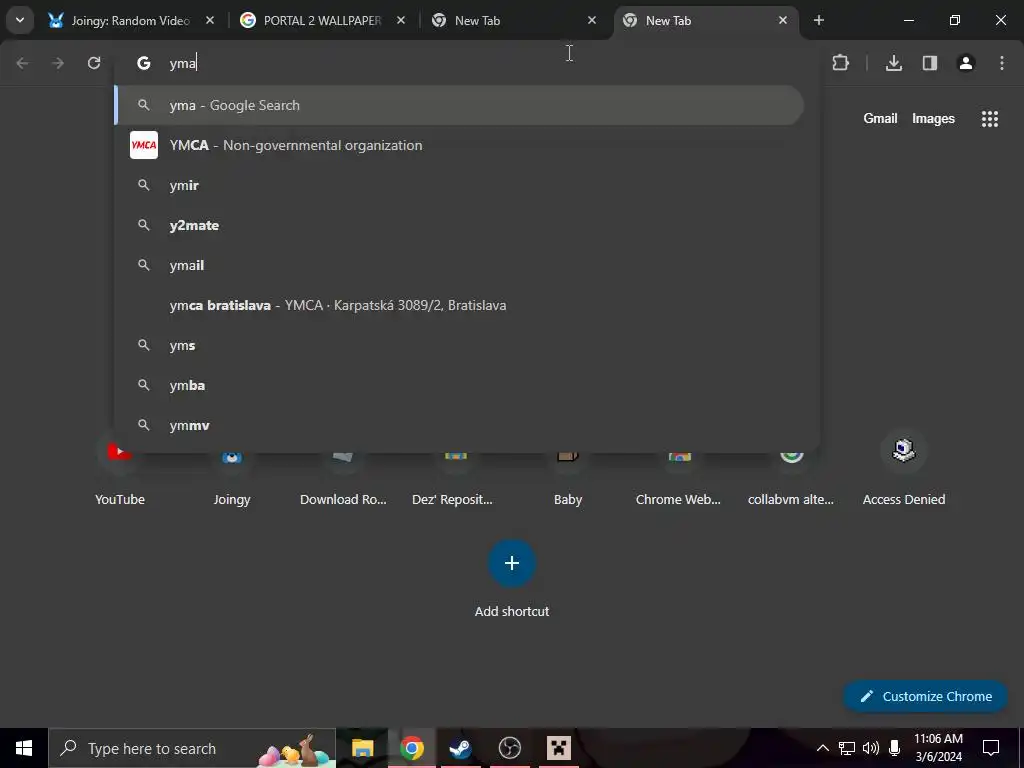
Task: Close the active New Tab tab
Action: tap(782, 21)
